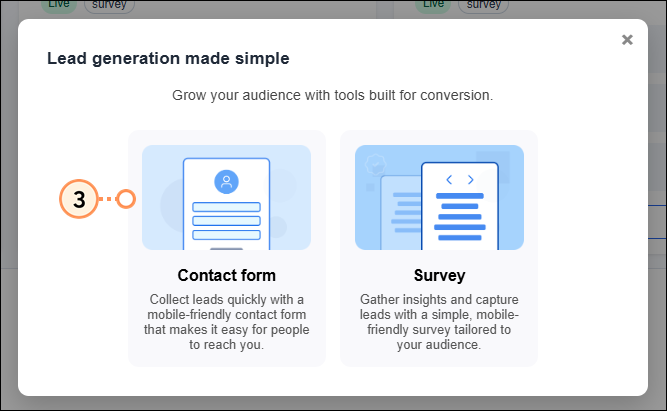Click the person avatar icon in Contact form
This screenshot has width=667, height=411.
pos(226,182)
